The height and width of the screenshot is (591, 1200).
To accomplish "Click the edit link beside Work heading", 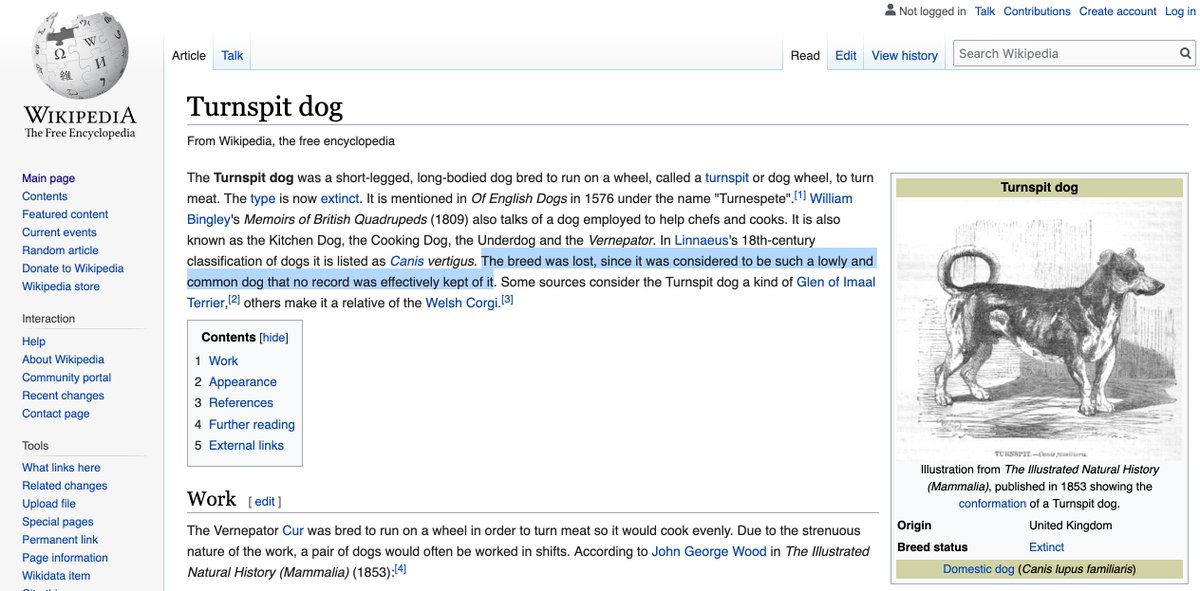I will (x=265, y=502).
